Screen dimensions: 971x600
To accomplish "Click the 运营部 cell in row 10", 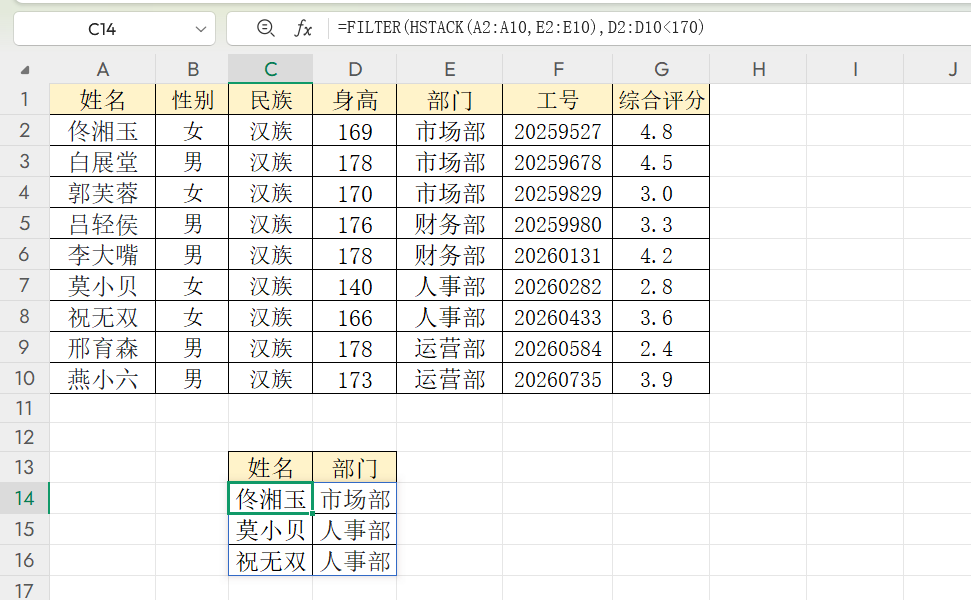I will click(450, 380).
